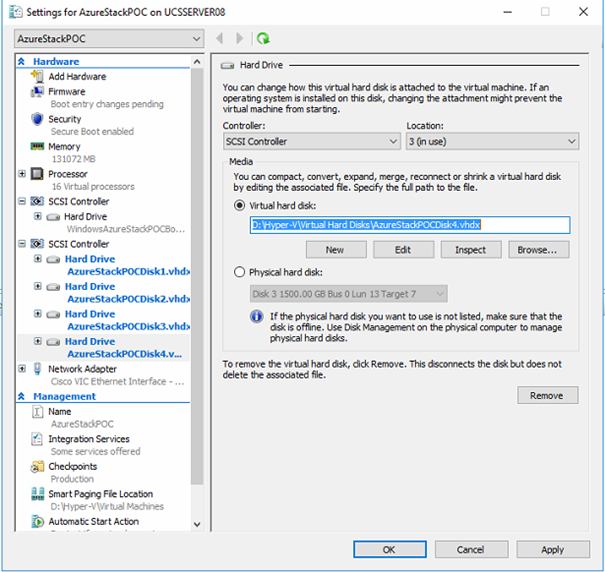Select the Physical hard disk radio button

[239, 272]
